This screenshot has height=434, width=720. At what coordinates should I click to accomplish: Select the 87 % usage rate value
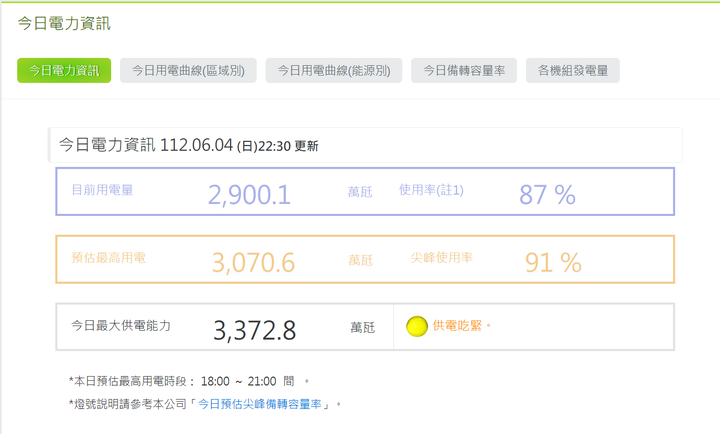(547, 195)
